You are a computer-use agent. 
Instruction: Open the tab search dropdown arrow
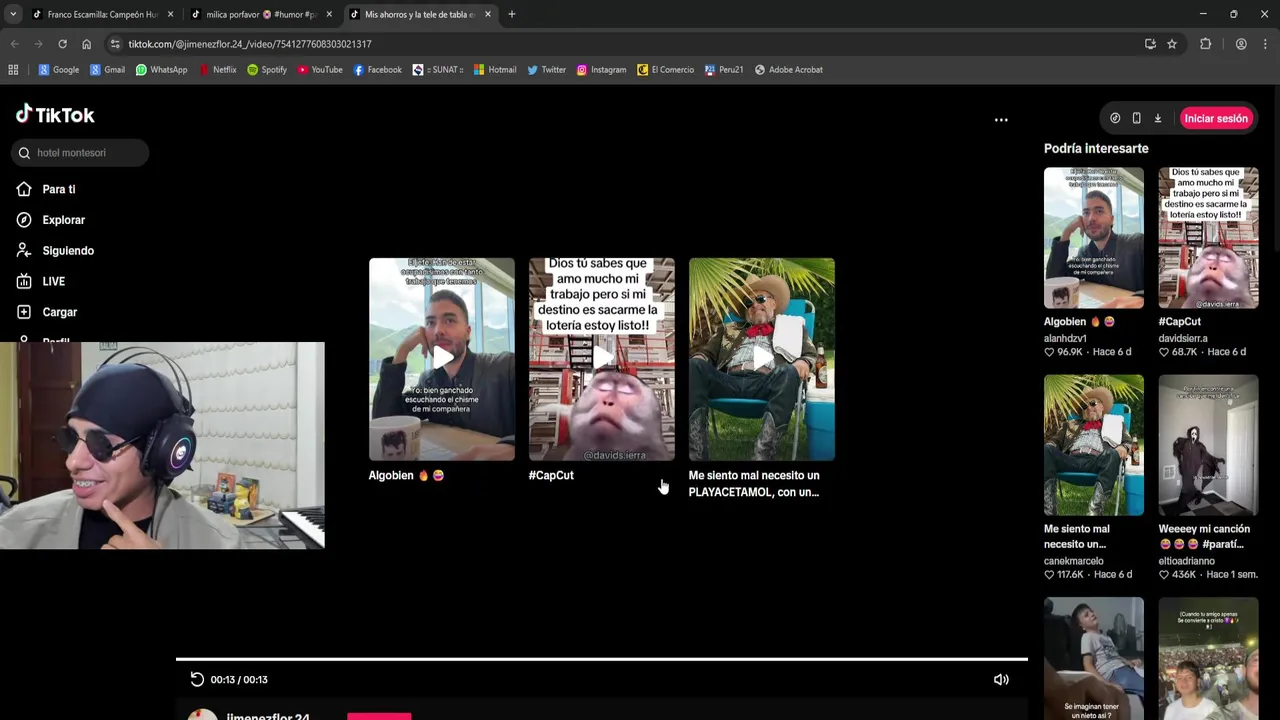(x=13, y=14)
